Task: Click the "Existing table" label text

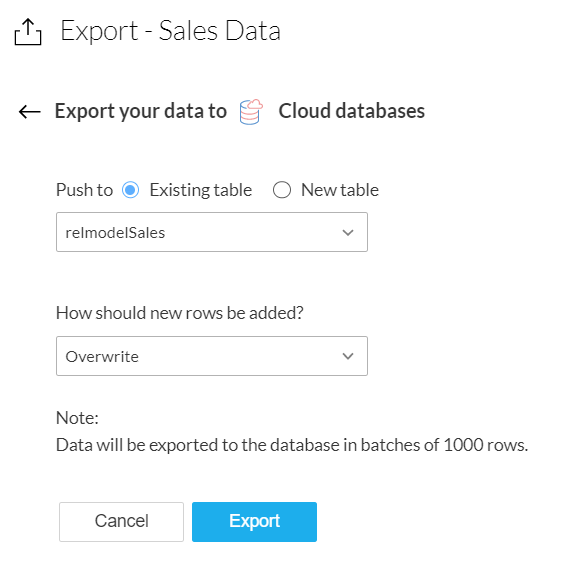Action: pyautogui.click(x=201, y=190)
